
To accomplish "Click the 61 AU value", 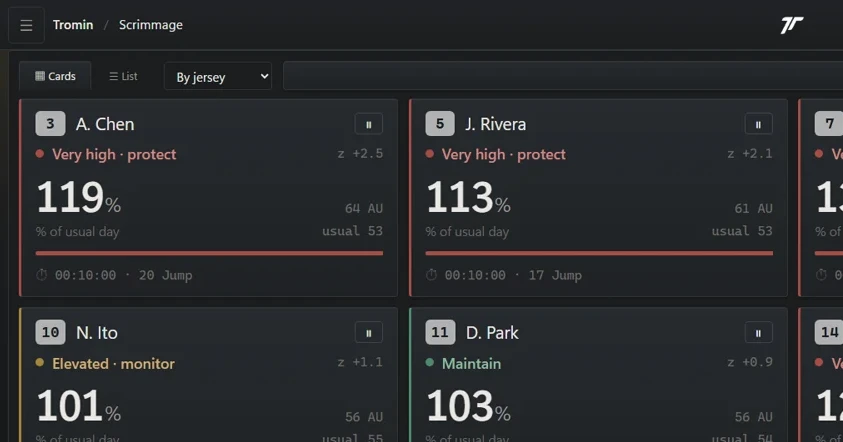I will (754, 208).
